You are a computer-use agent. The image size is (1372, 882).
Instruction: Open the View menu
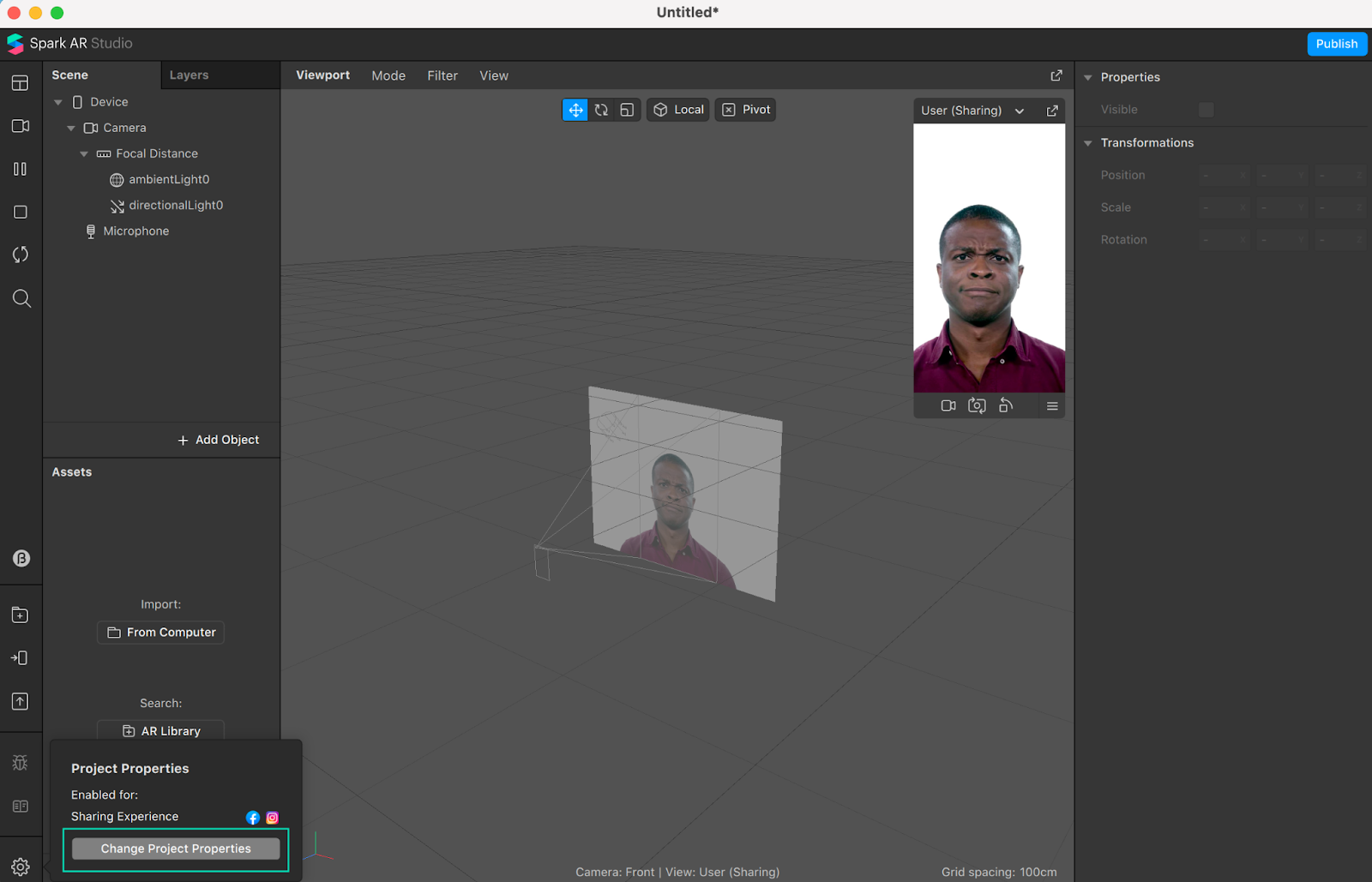point(494,75)
